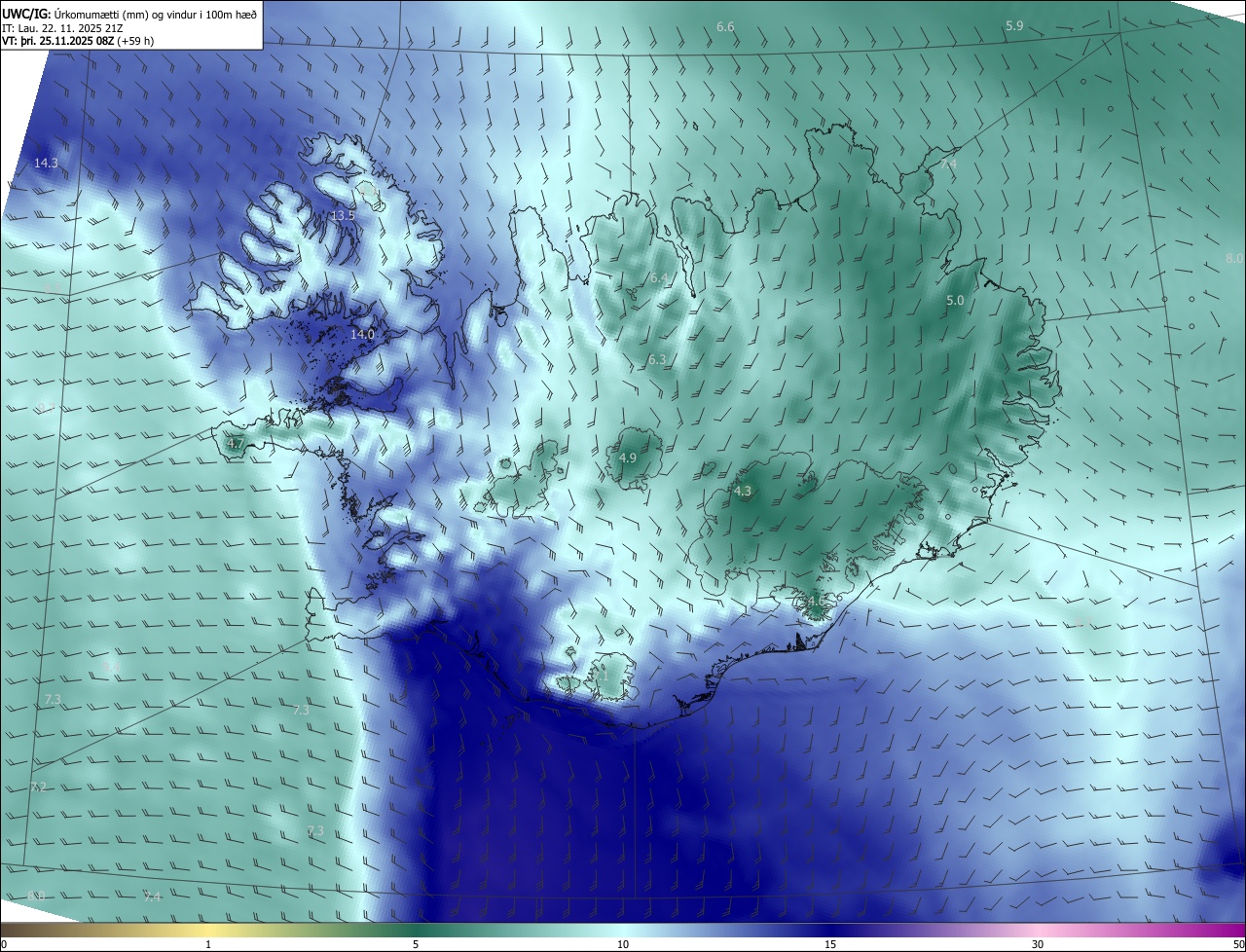Click the map value '7.2'
Viewport: 1246px width, 952px height.
(x=38, y=787)
